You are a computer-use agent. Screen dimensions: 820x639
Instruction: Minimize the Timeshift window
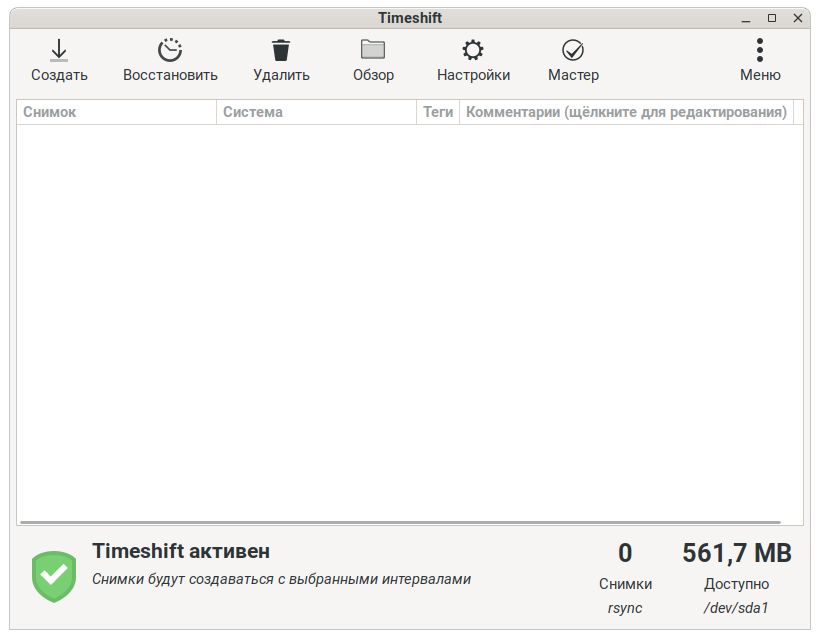(746, 19)
